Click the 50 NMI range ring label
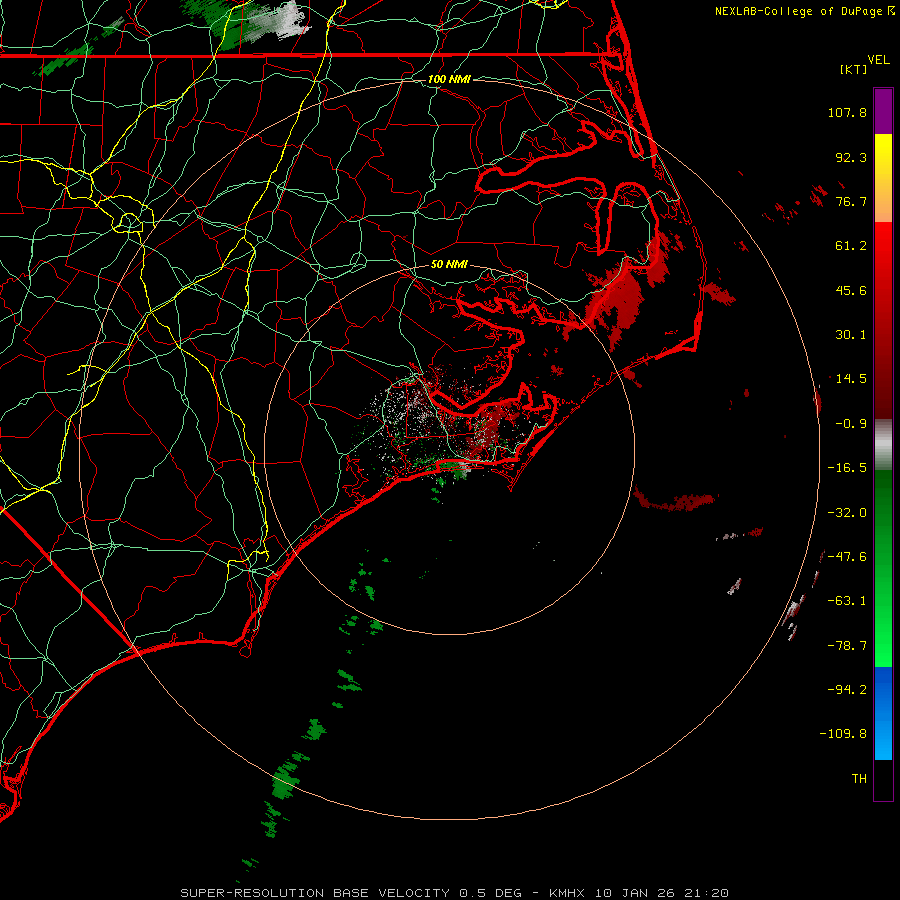This screenshot has width=900, height=900. [449, 264]
